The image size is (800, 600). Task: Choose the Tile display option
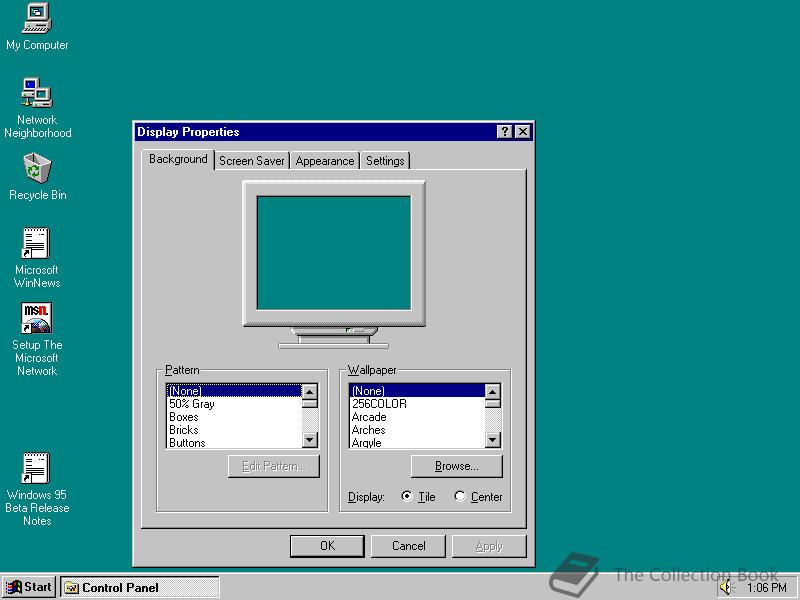click(x=418, y=496)
